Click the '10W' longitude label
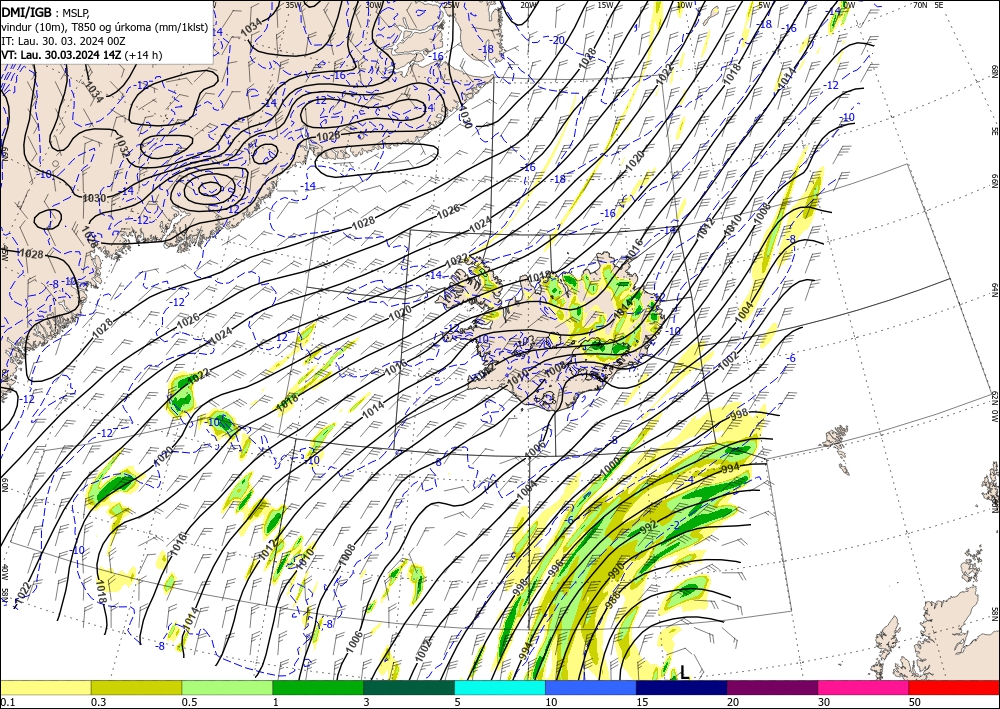 (x=684, y=5)
